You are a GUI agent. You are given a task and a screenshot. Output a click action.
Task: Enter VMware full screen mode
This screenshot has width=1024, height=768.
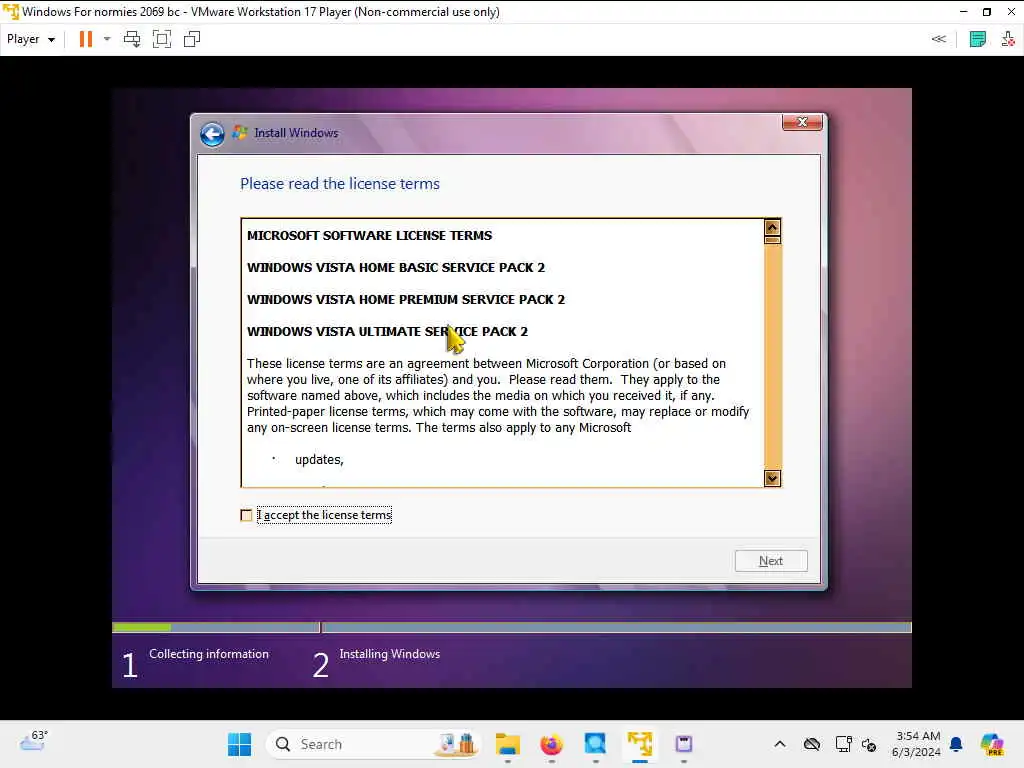point(162,39)
